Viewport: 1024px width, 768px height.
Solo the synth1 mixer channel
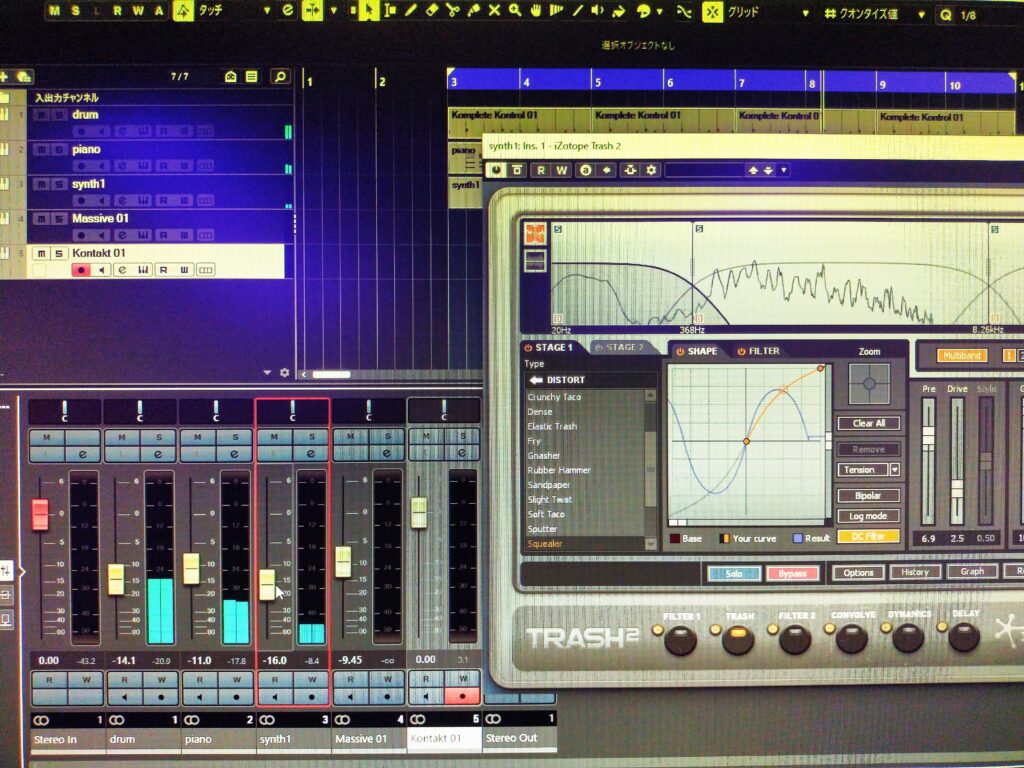(x=311, y=437)
